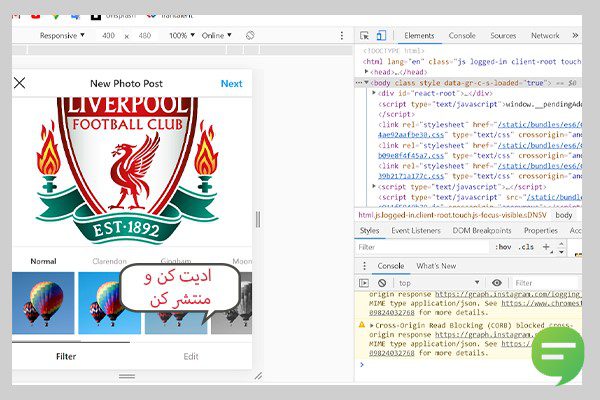
Task: Switch to the Console tab in DevTools top bar
Action: coord(462,36)
